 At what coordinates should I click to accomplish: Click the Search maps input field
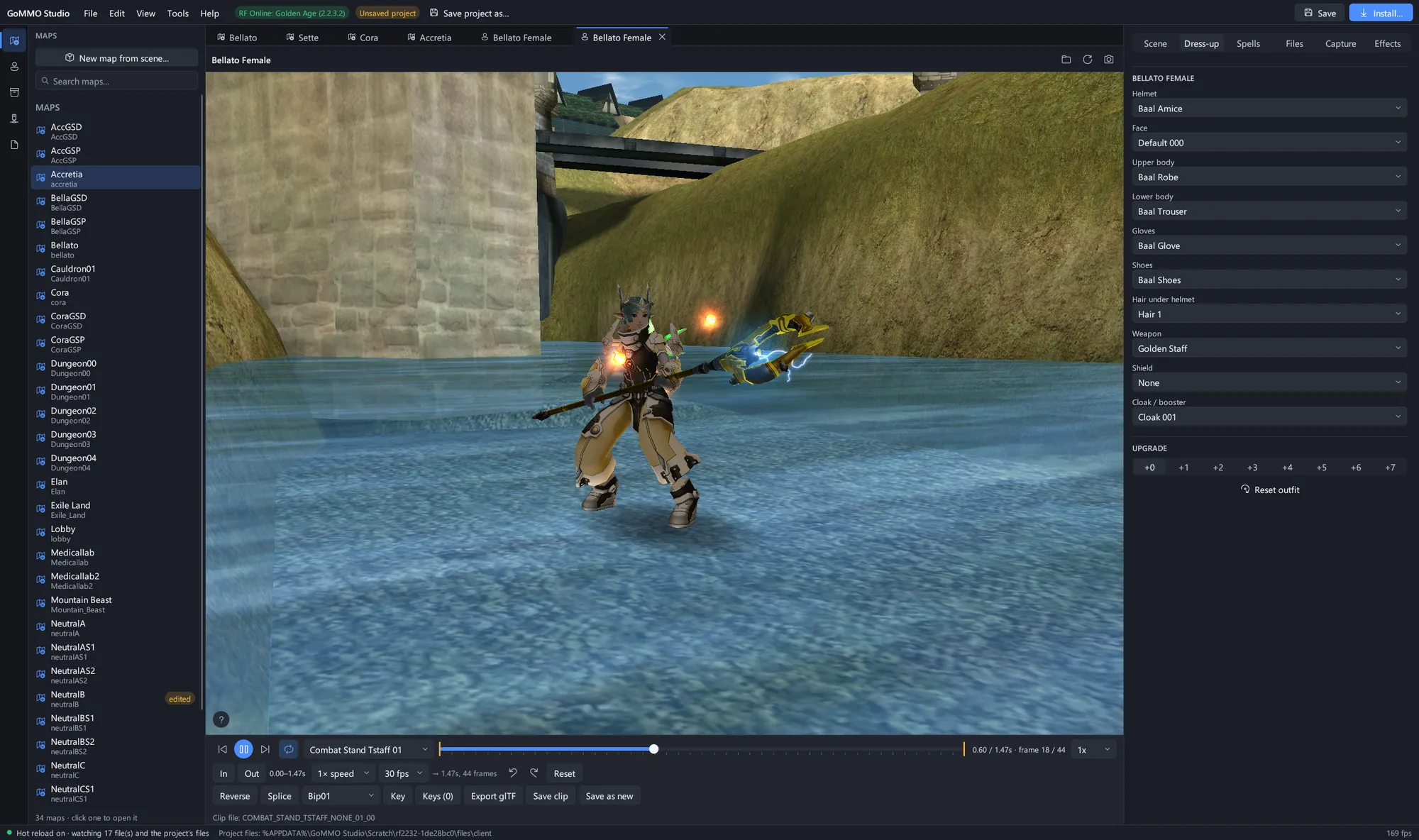pyautogui.click(x=117, y=81)
